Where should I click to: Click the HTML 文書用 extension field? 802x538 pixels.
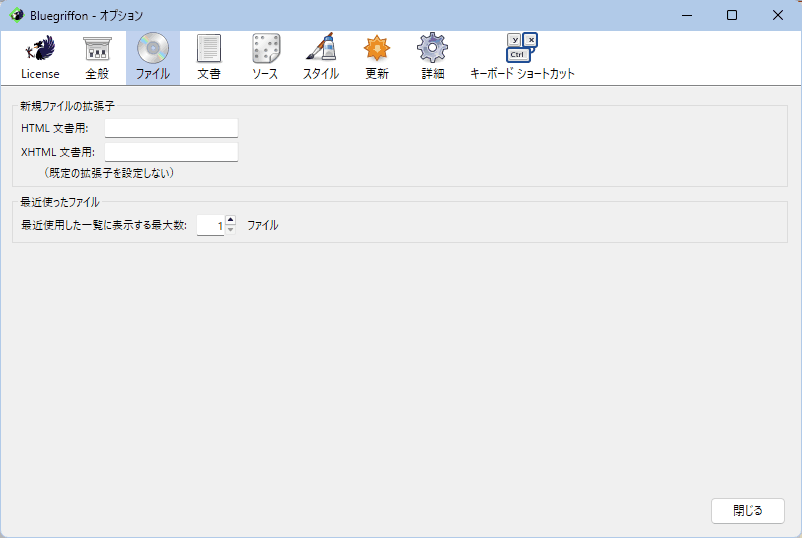tap(171, 128)
